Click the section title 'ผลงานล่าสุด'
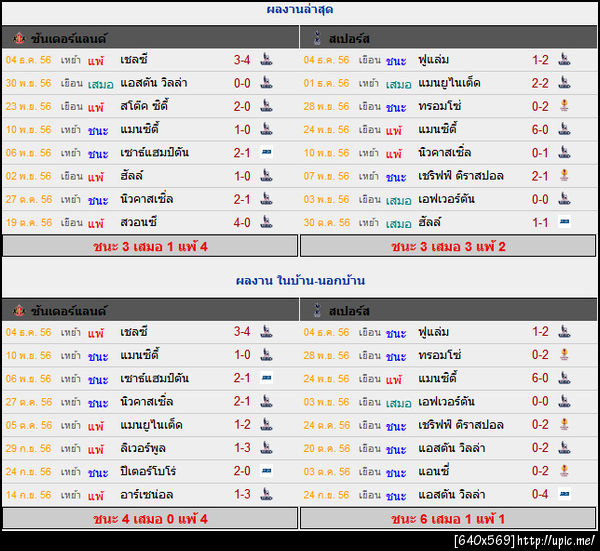This screenshot has width=600, height=551. click(x=300, y=10)
